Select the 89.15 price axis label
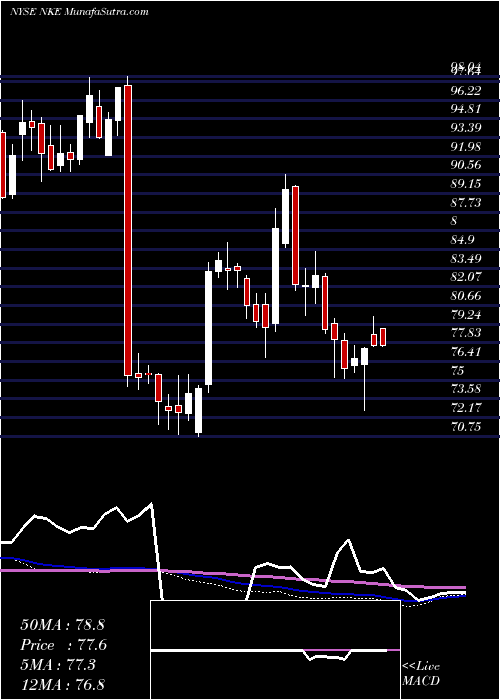 pos(467,184)
